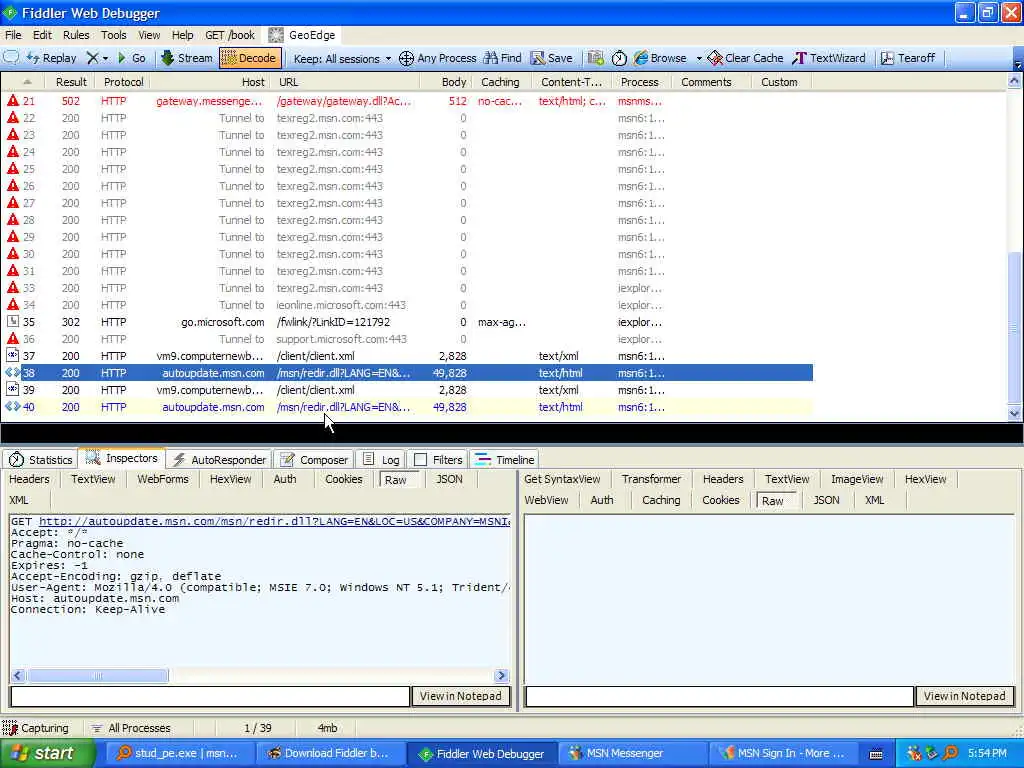Select response Caching tab

coord(661,500)
